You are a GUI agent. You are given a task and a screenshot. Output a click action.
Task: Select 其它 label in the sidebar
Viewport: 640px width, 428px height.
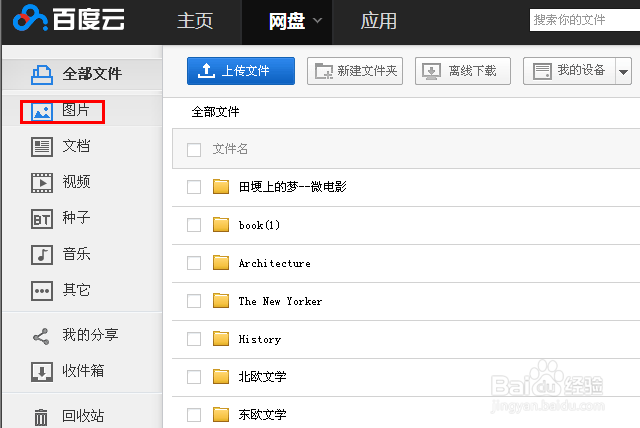76,290
